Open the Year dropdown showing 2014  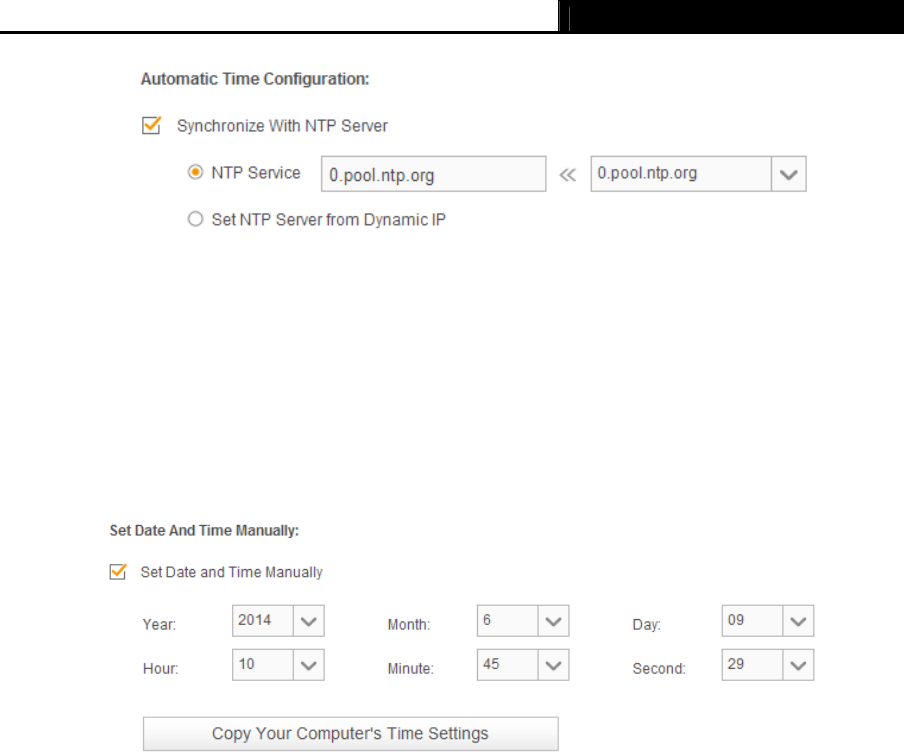click(x=278, y=620)
